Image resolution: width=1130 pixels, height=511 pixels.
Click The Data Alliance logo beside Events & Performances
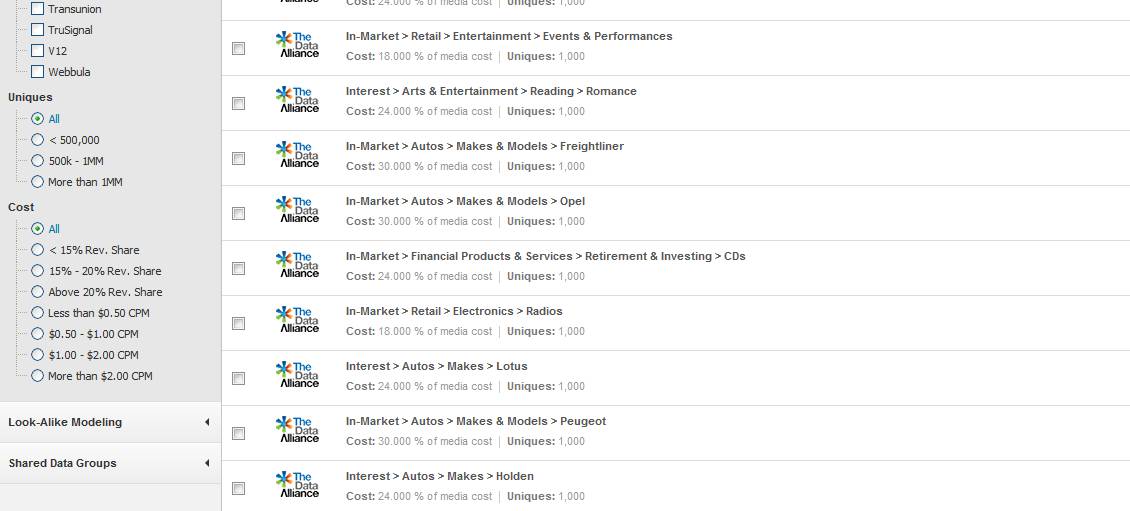click(x=297, y=45)
